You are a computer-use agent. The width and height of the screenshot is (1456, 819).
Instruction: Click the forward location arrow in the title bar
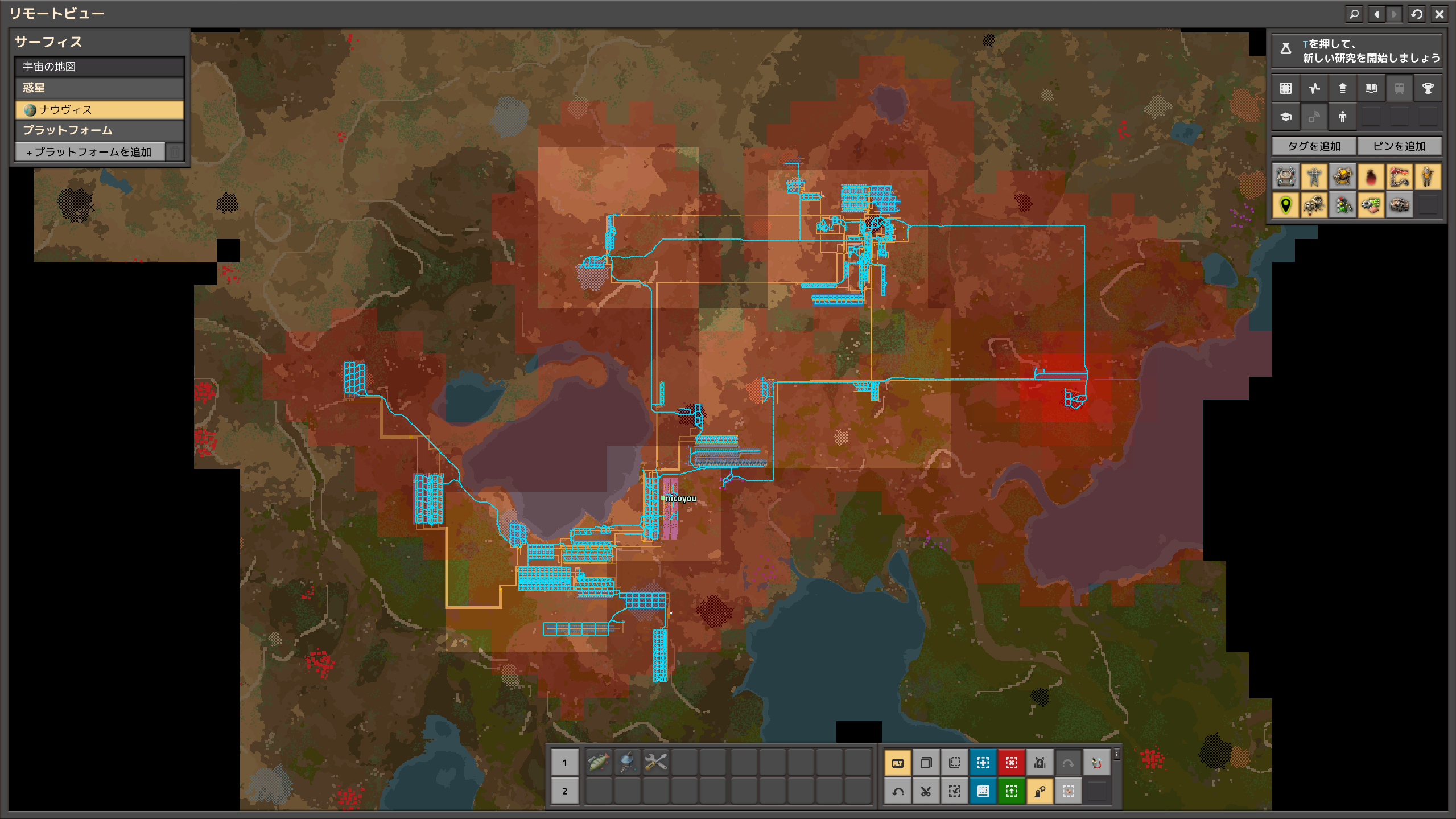(1394, 14)
